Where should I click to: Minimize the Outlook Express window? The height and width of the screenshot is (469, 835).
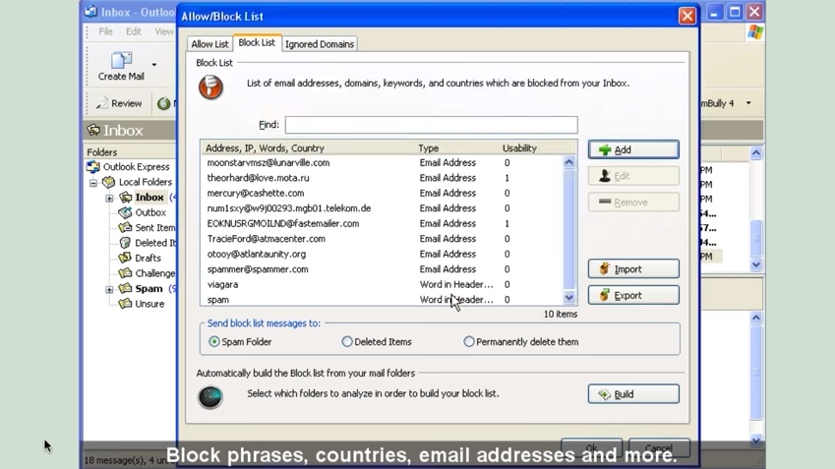(714, 12)
